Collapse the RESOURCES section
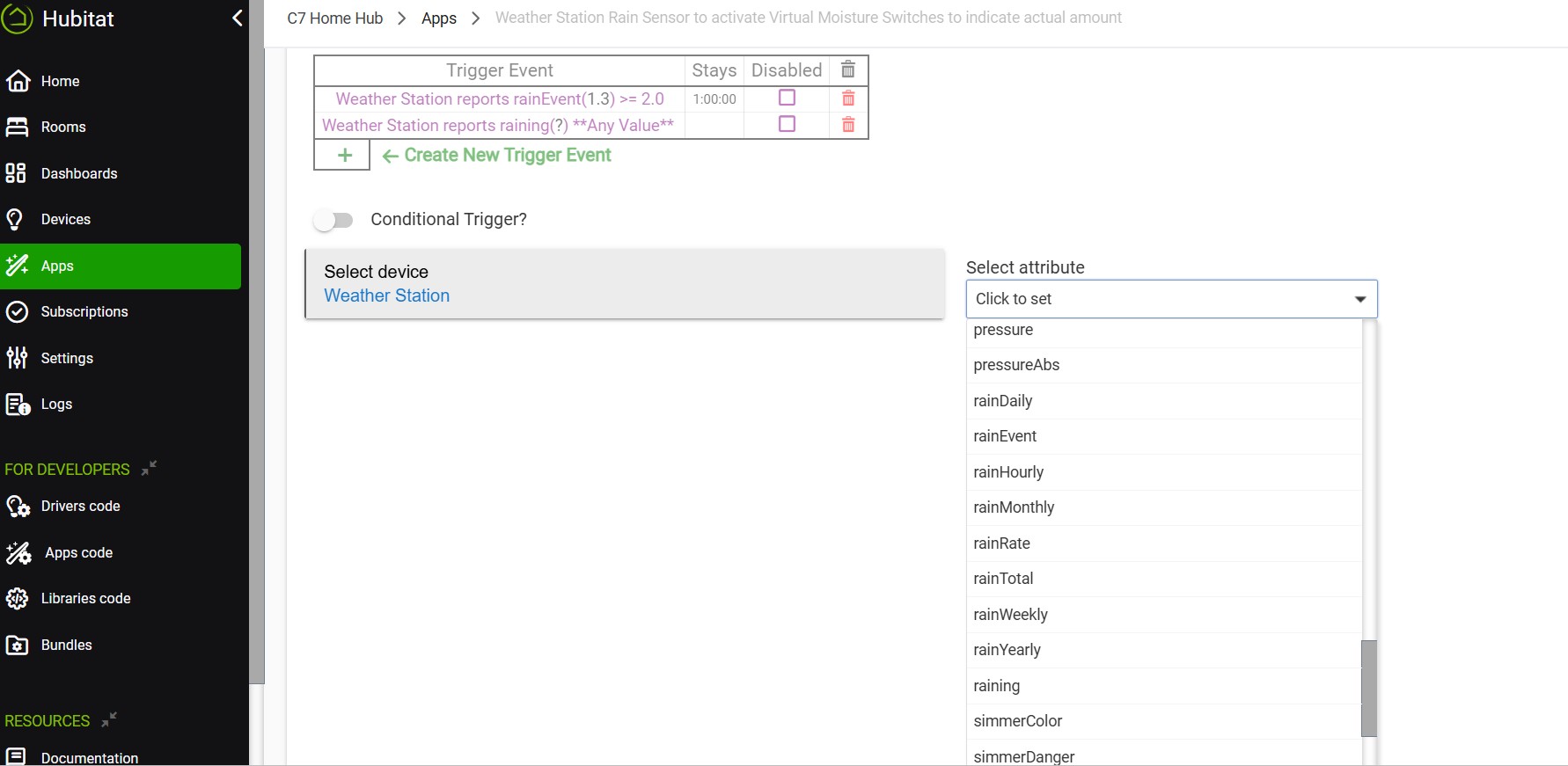 click(109, 719)
